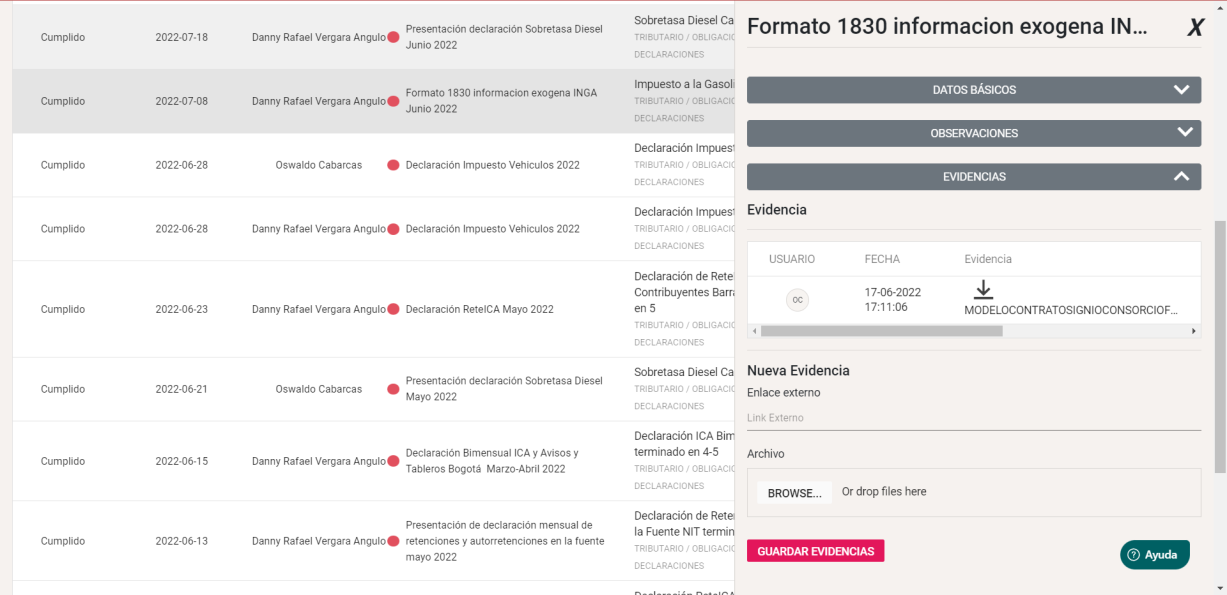Expand the OBSERVACIONES section
The image size is (1227, 595).
tap(974, 133)
